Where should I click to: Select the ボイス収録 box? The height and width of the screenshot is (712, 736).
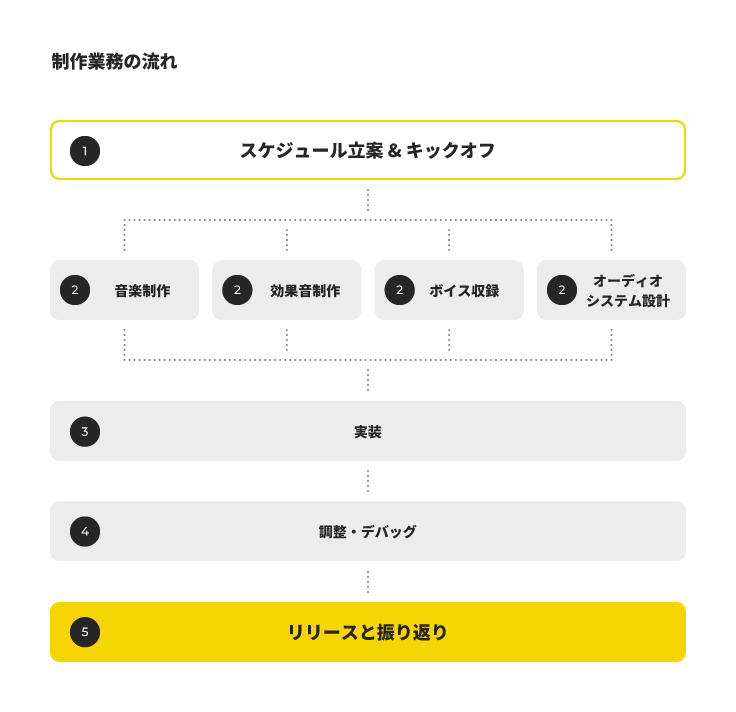point(449,290)
